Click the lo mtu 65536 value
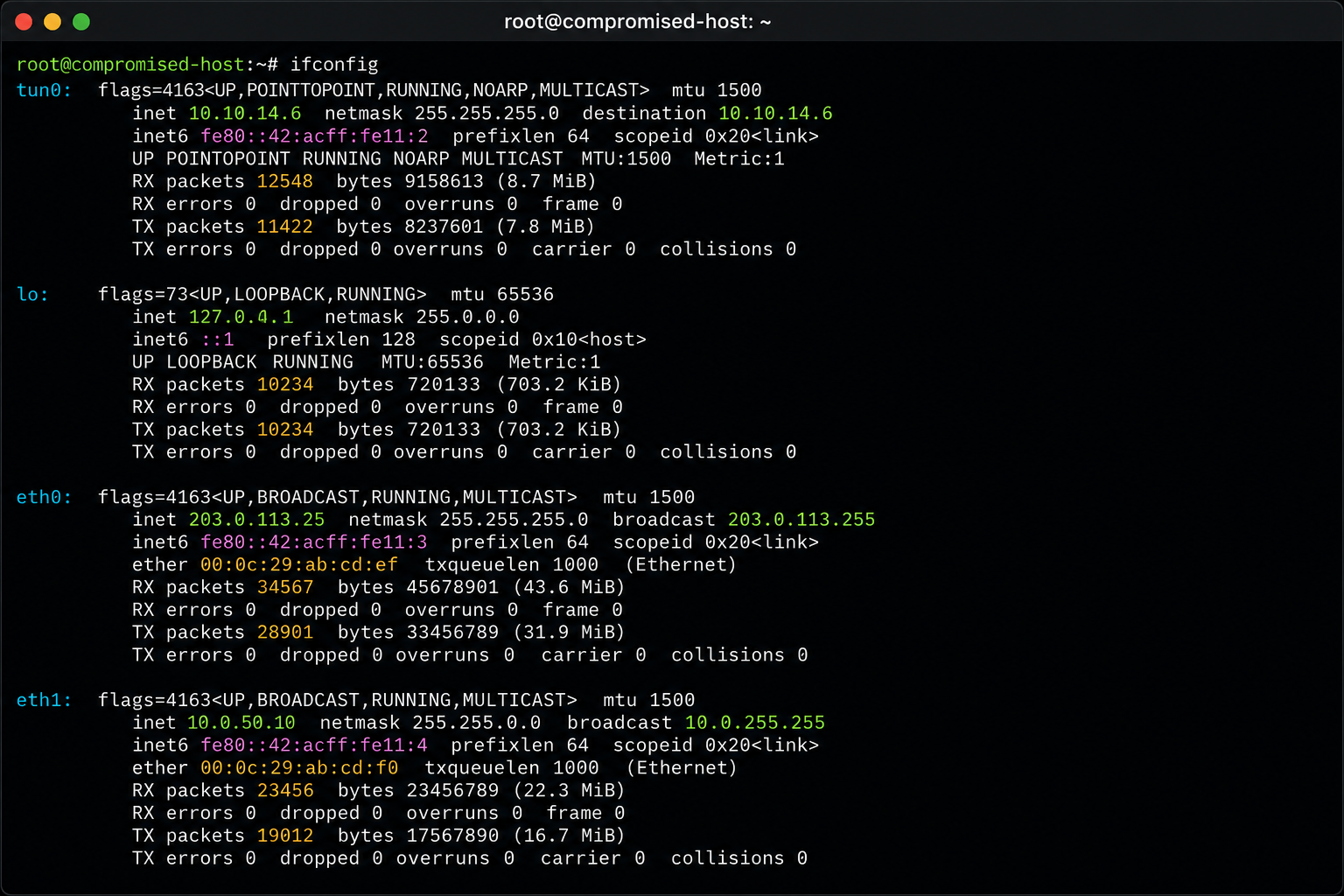The height and width of the screenshot is (896, 1344). click(x=502, y=294)
